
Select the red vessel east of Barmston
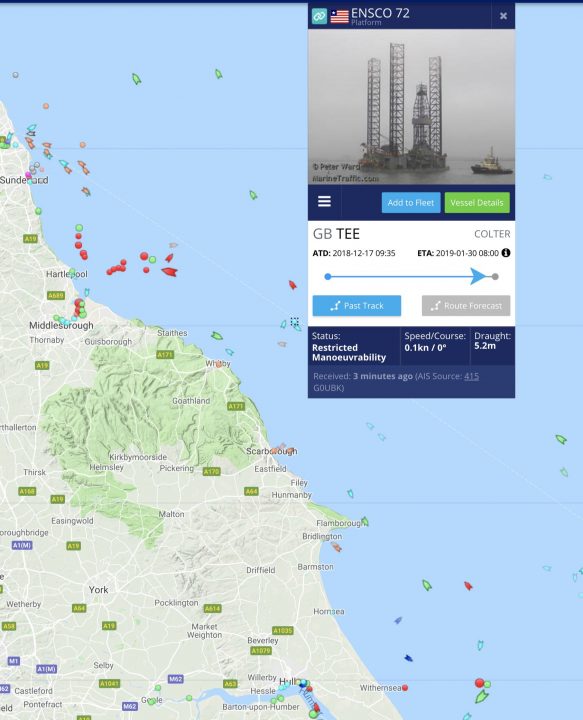click(x=468, y=585)
